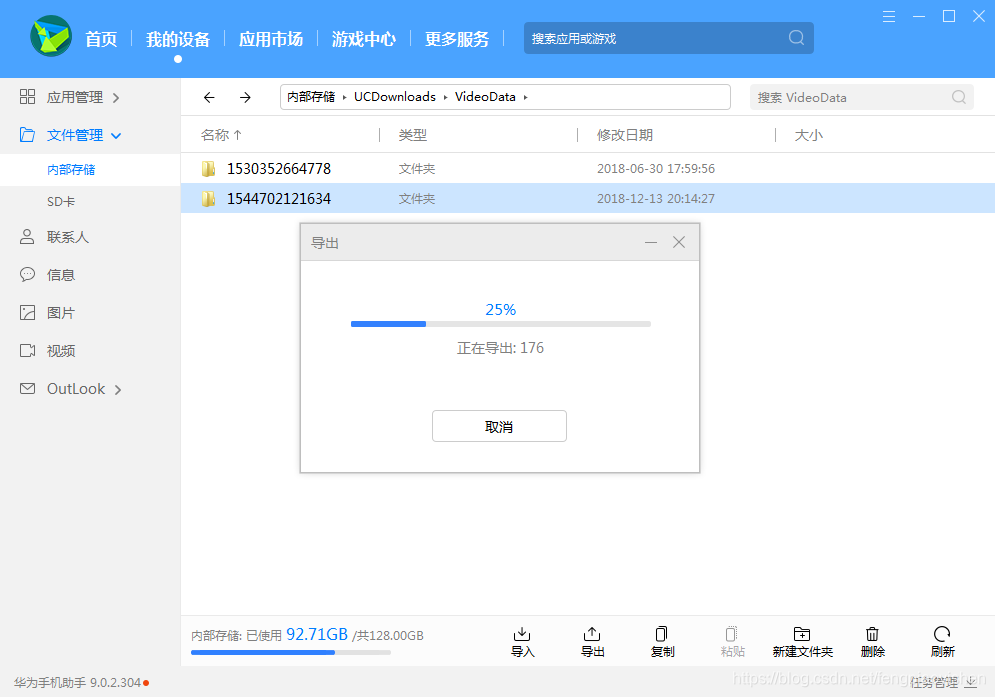Click the 应用管理 grid icon
The width and height of the screenshot is (995, 697).
[27, 96]
